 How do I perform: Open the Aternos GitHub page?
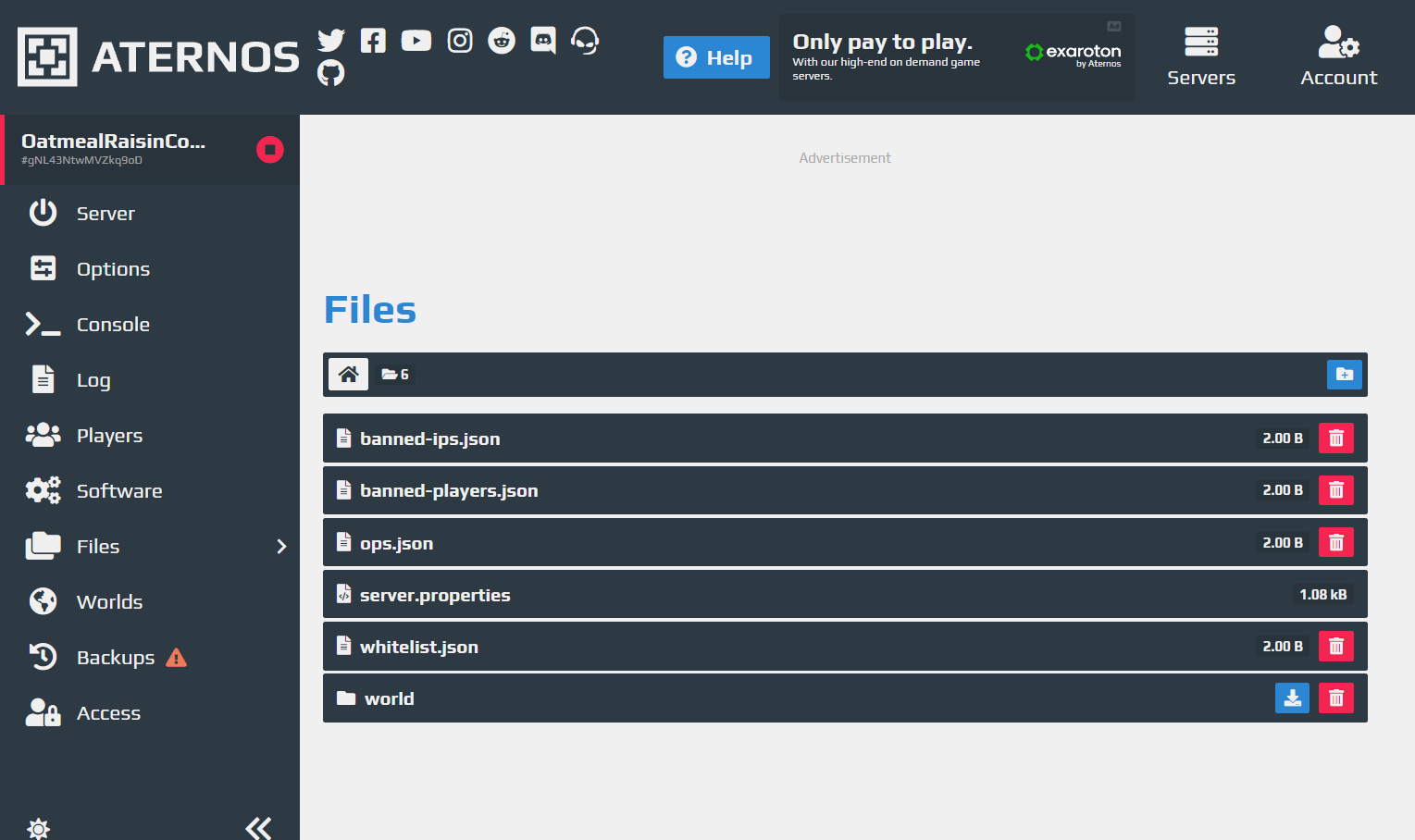pyautogui.click(x=330, y=73)
